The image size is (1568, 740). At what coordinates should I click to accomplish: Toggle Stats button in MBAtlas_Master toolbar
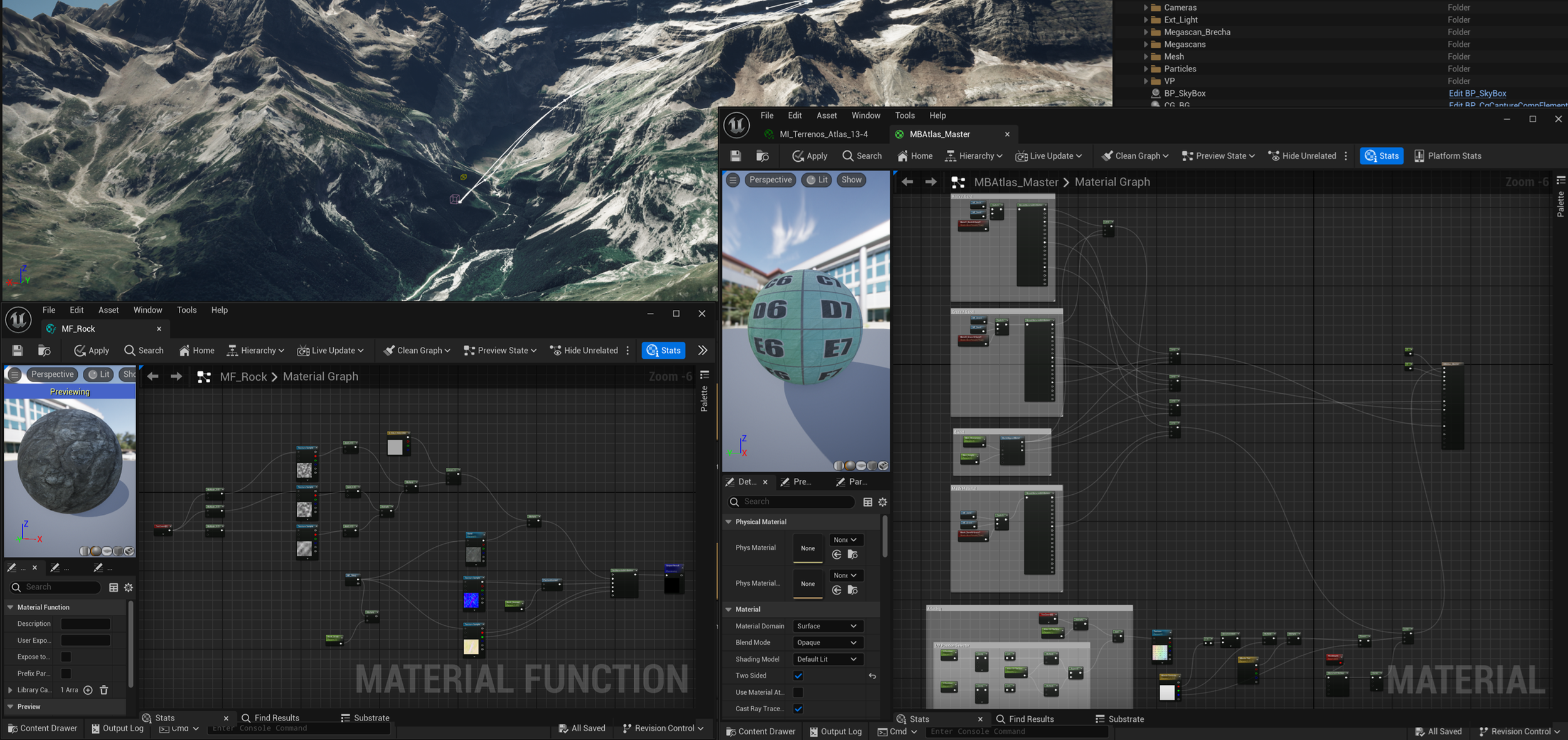click(1381, 156)
